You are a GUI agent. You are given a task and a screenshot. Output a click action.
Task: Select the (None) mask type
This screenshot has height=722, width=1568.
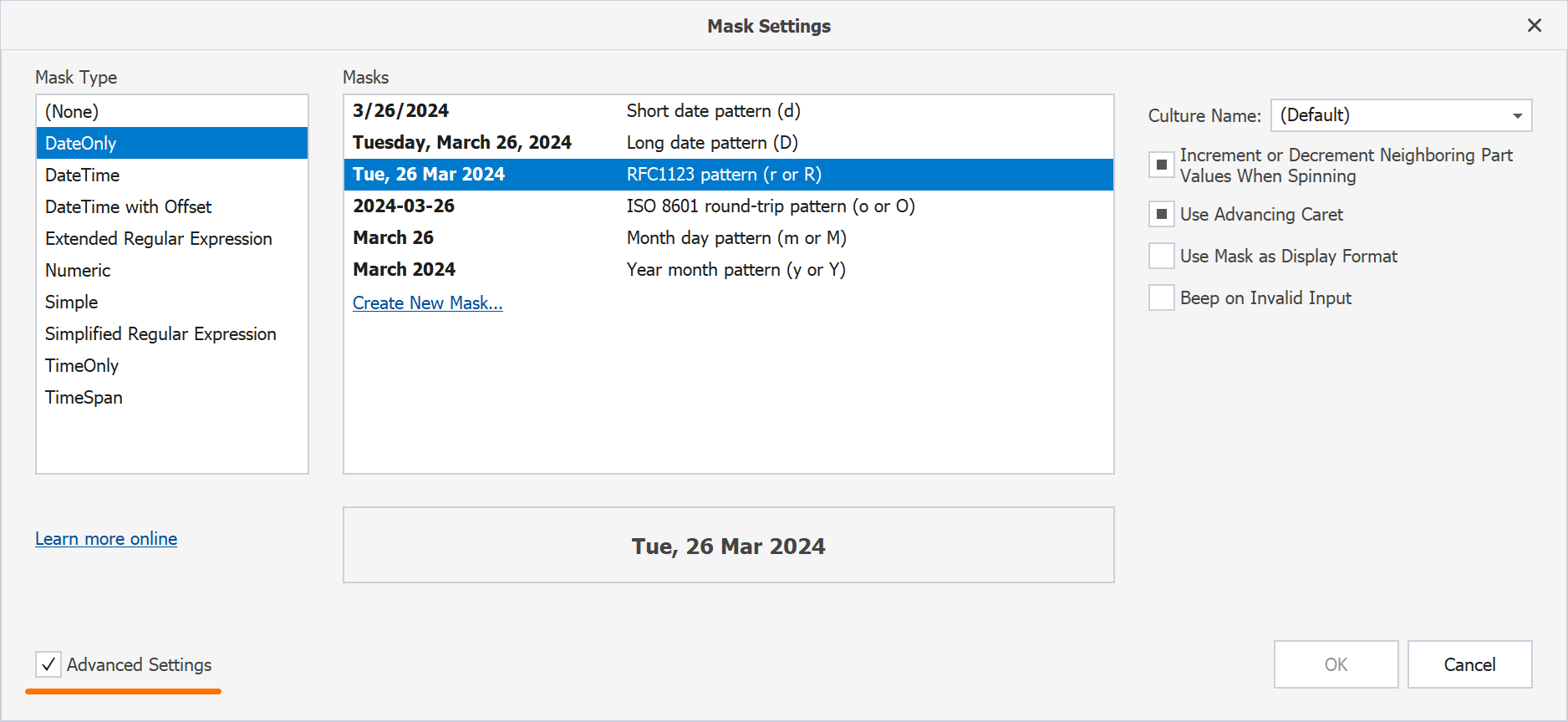(x=72, y=111)
